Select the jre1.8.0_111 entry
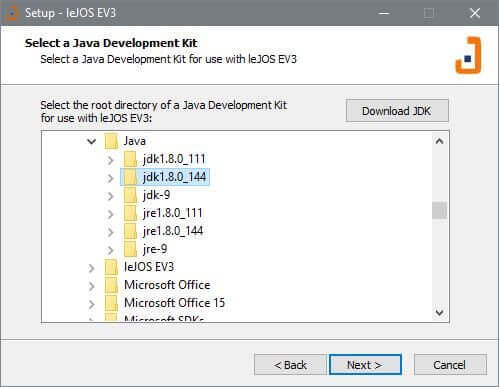The height and width of the screenshot is (387, 499). [x=173, y=213]
